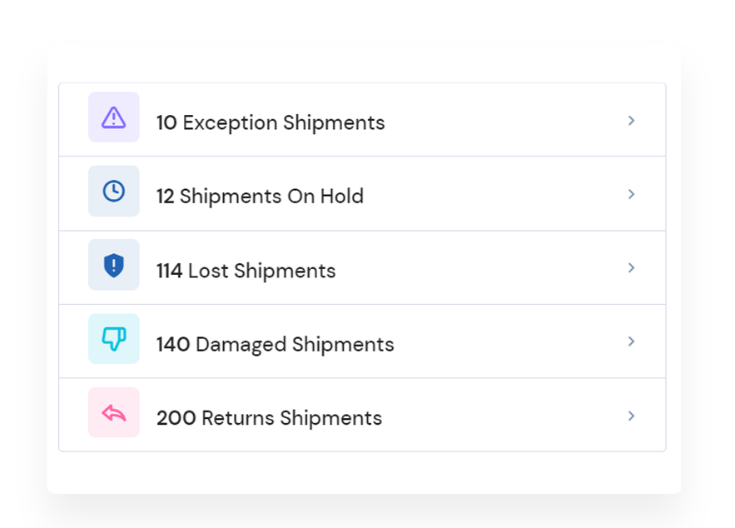Expand the Damaged Shipments chevron arrow
This screenshot has width=735, height=528.
[631, 341]
